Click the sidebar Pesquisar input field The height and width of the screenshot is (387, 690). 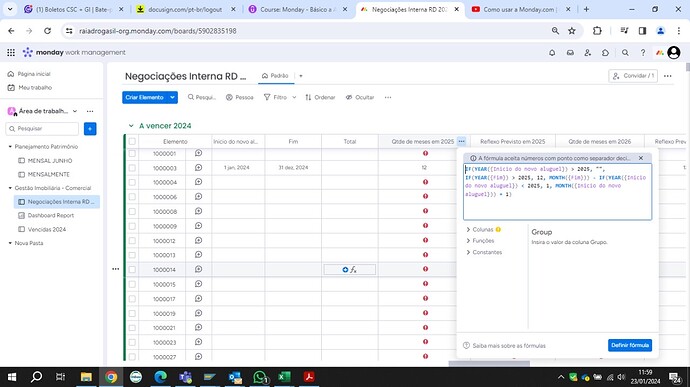[43, 129]
